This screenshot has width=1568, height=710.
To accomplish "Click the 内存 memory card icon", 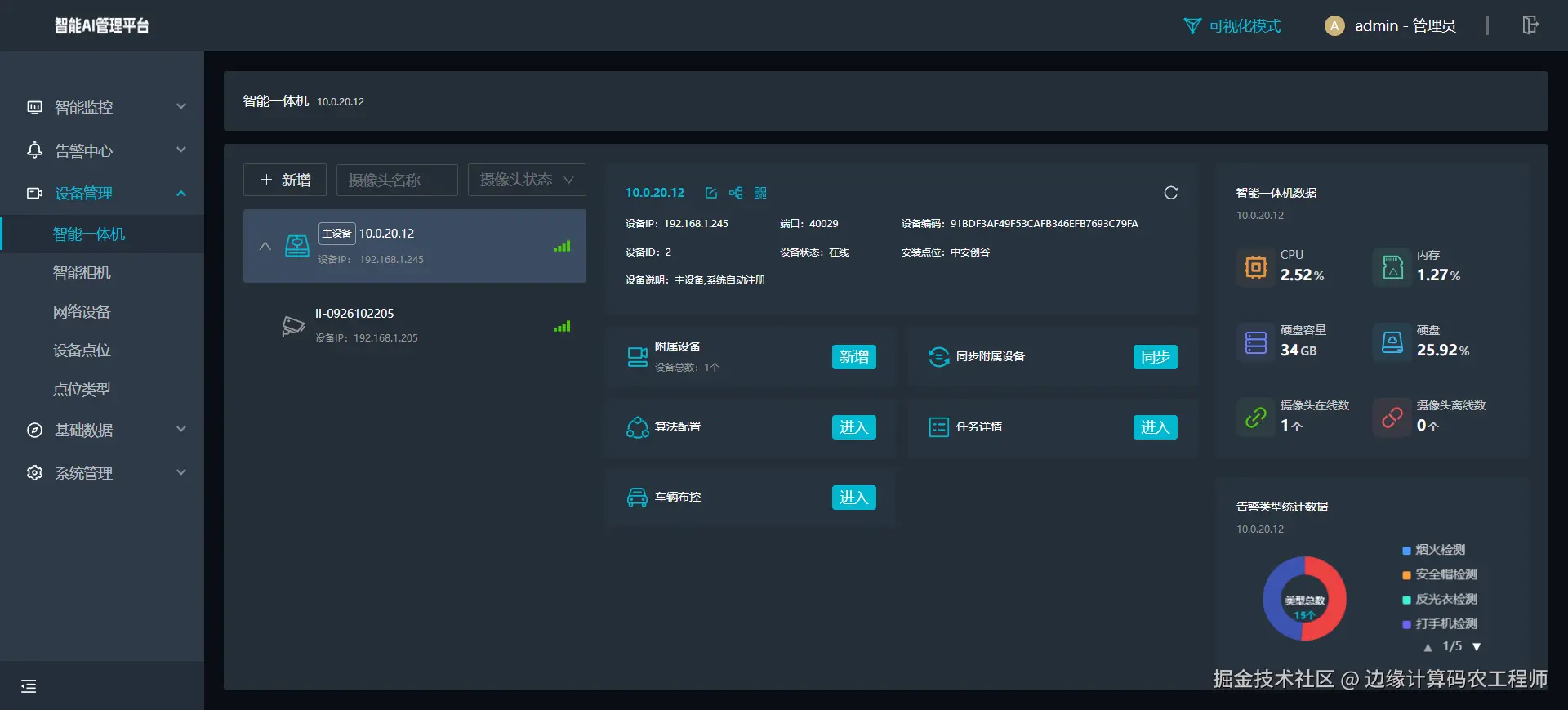I will click(1392, 267).
